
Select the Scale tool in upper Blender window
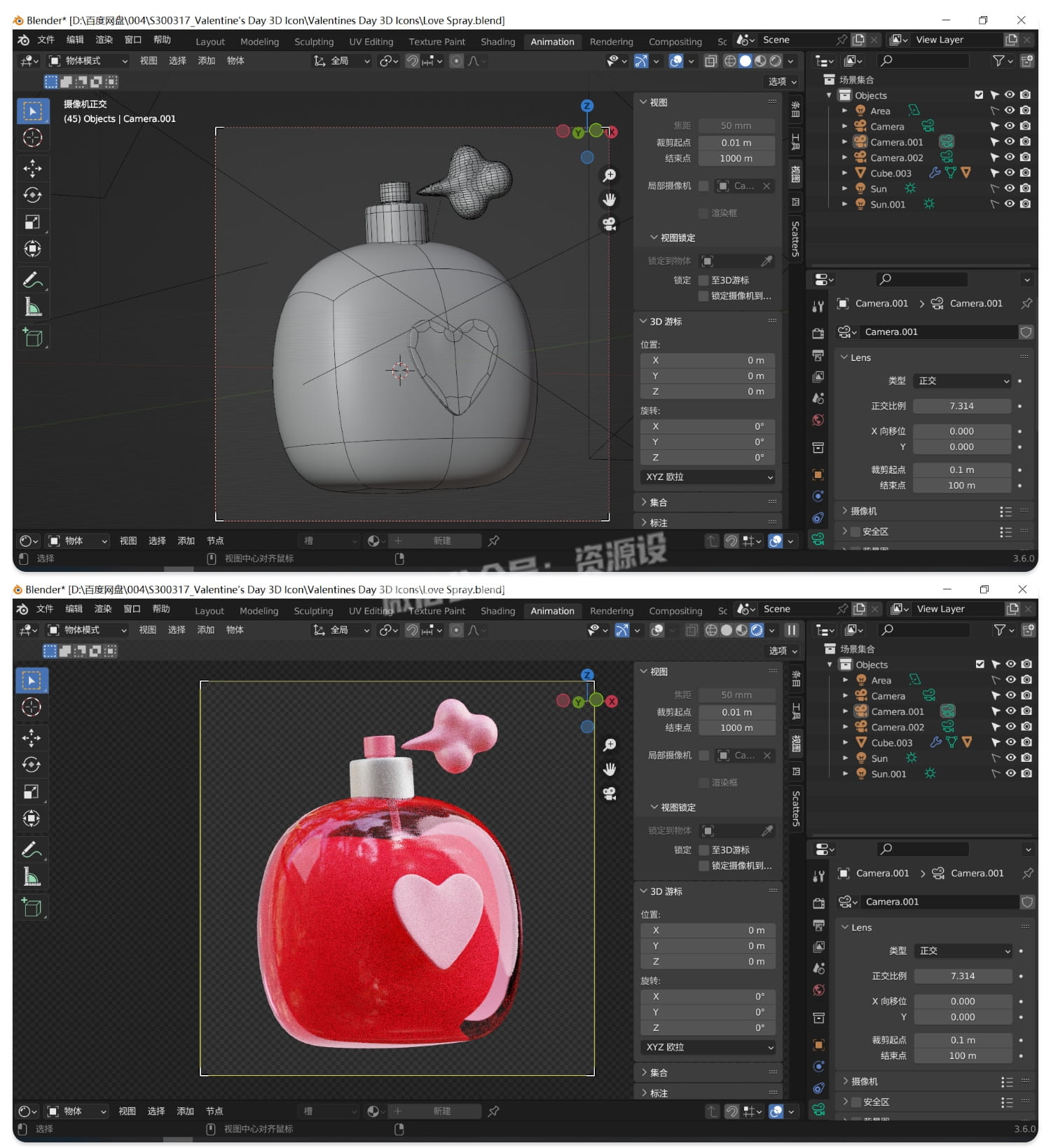click(x=32, y=222)
